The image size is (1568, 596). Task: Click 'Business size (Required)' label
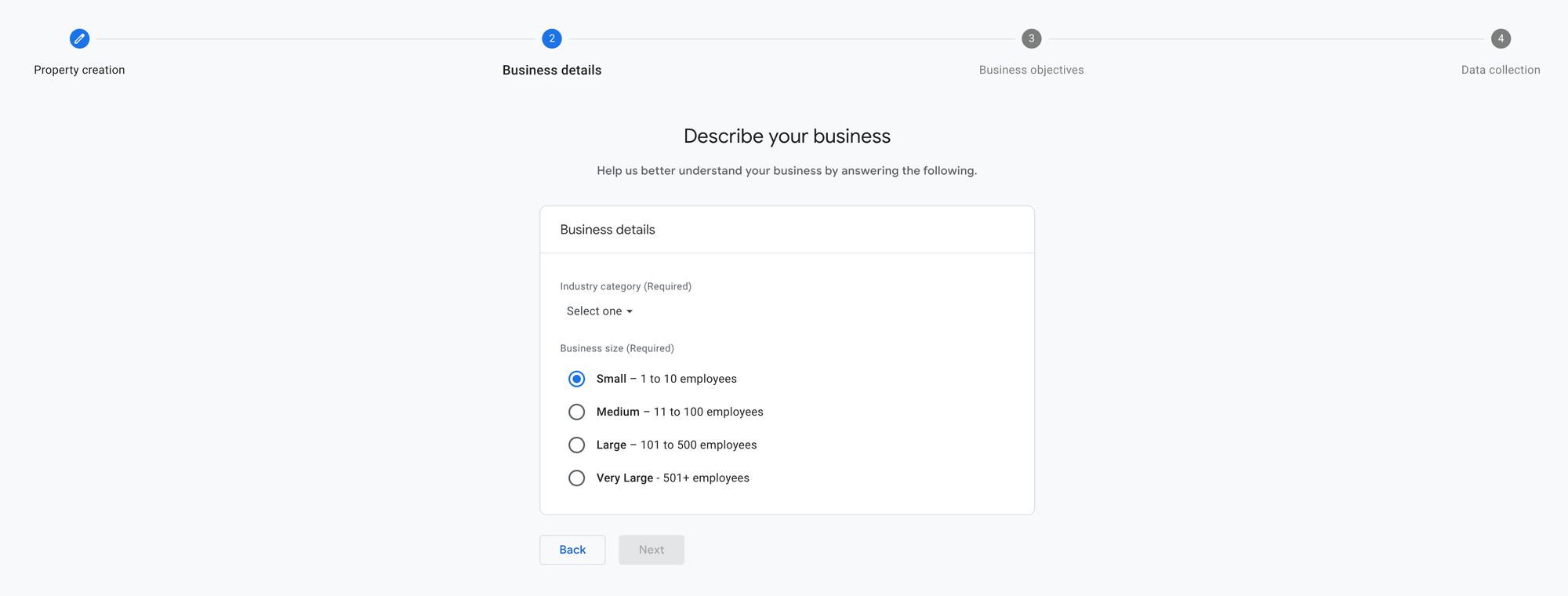[x=617, y=348]
